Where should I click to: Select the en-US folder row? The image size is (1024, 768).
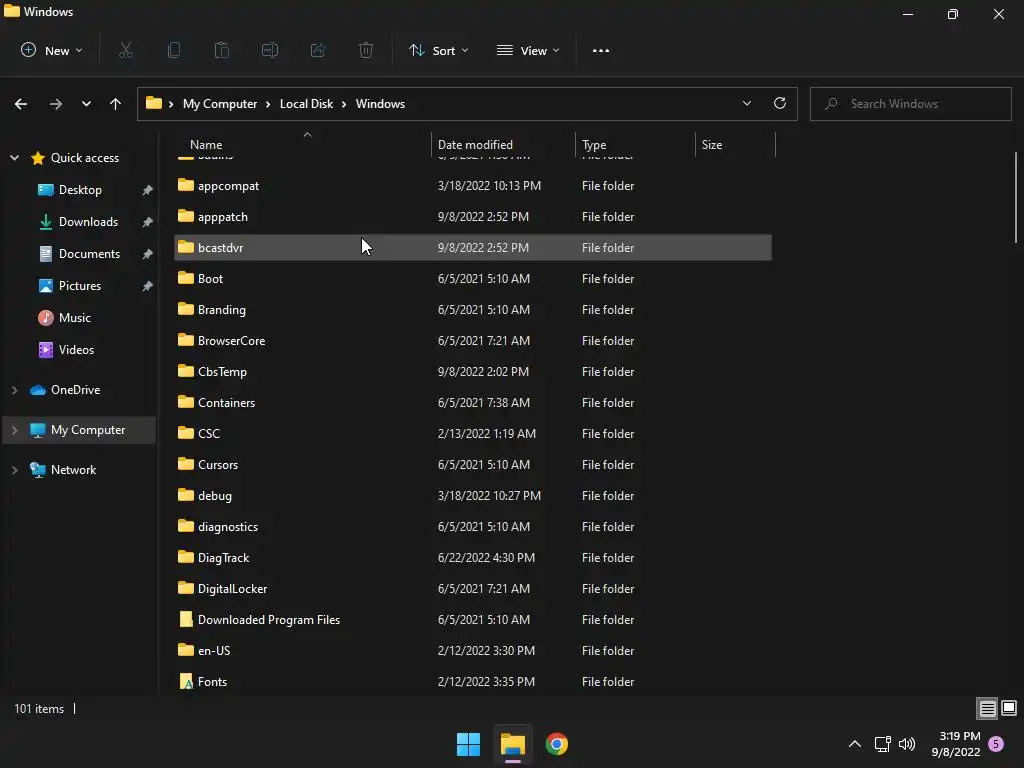click(473, 650)
